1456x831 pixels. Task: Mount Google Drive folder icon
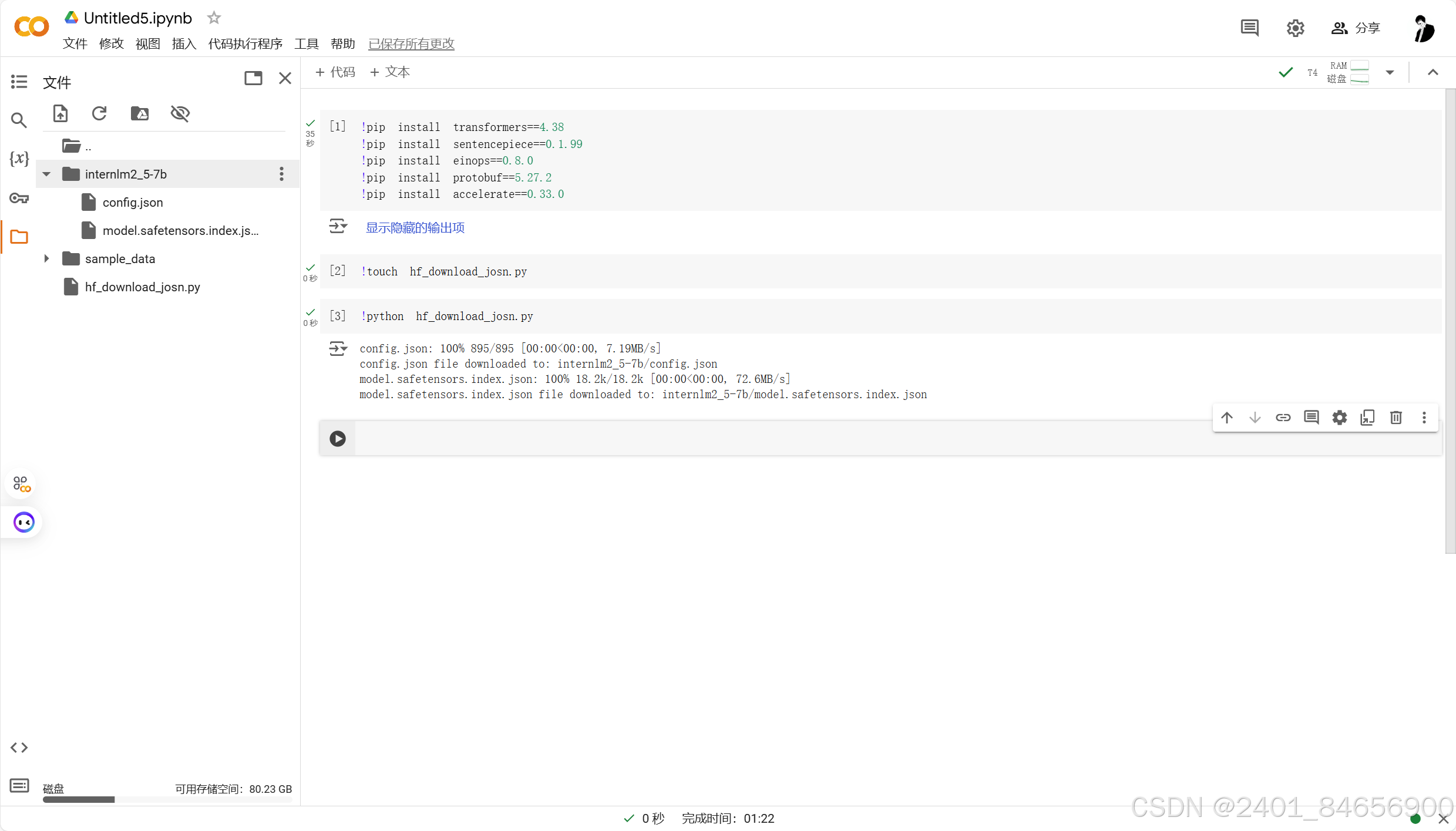[x=139, y=113]
